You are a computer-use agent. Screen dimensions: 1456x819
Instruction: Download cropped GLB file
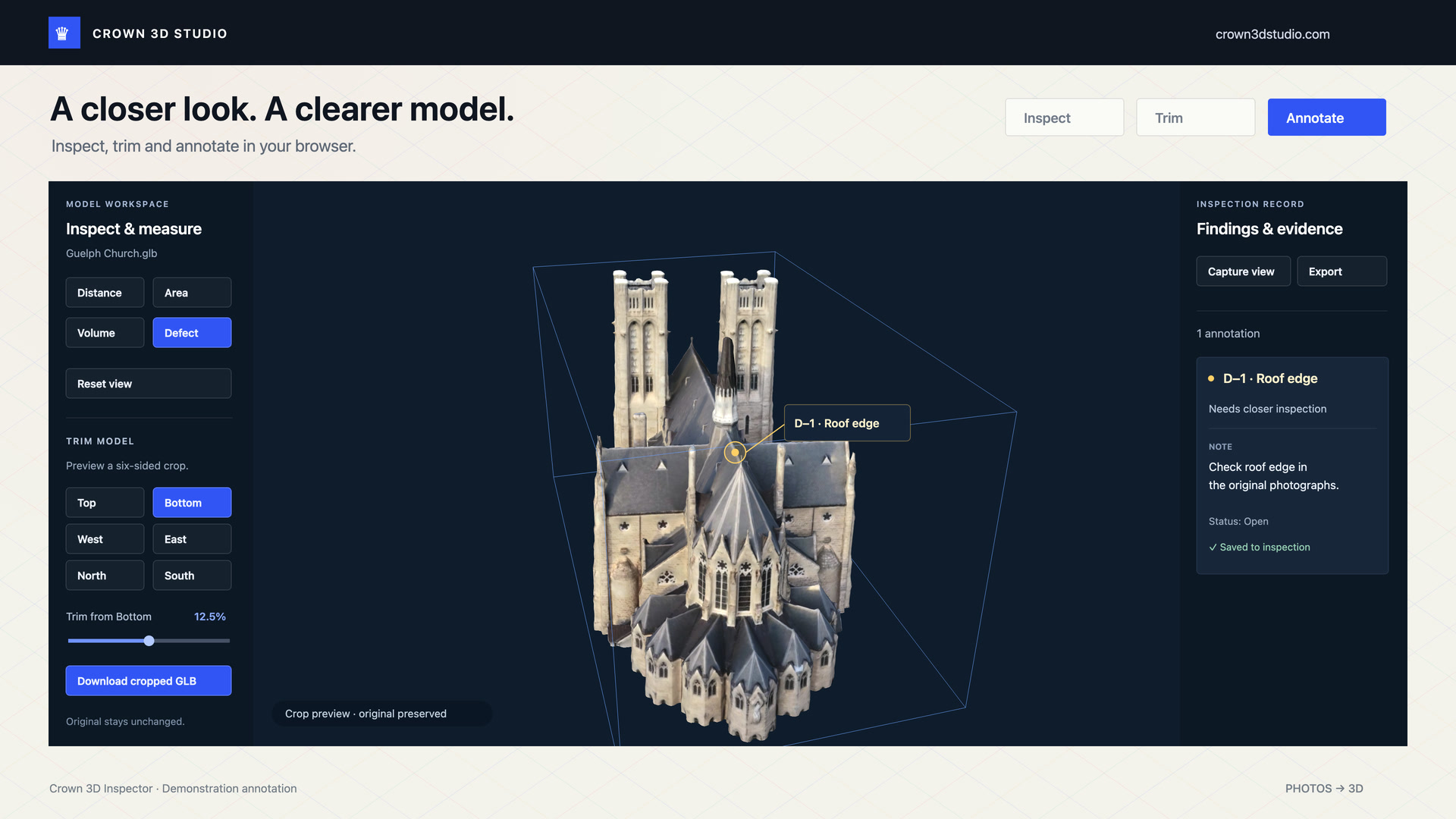click(x=149, y=681)
